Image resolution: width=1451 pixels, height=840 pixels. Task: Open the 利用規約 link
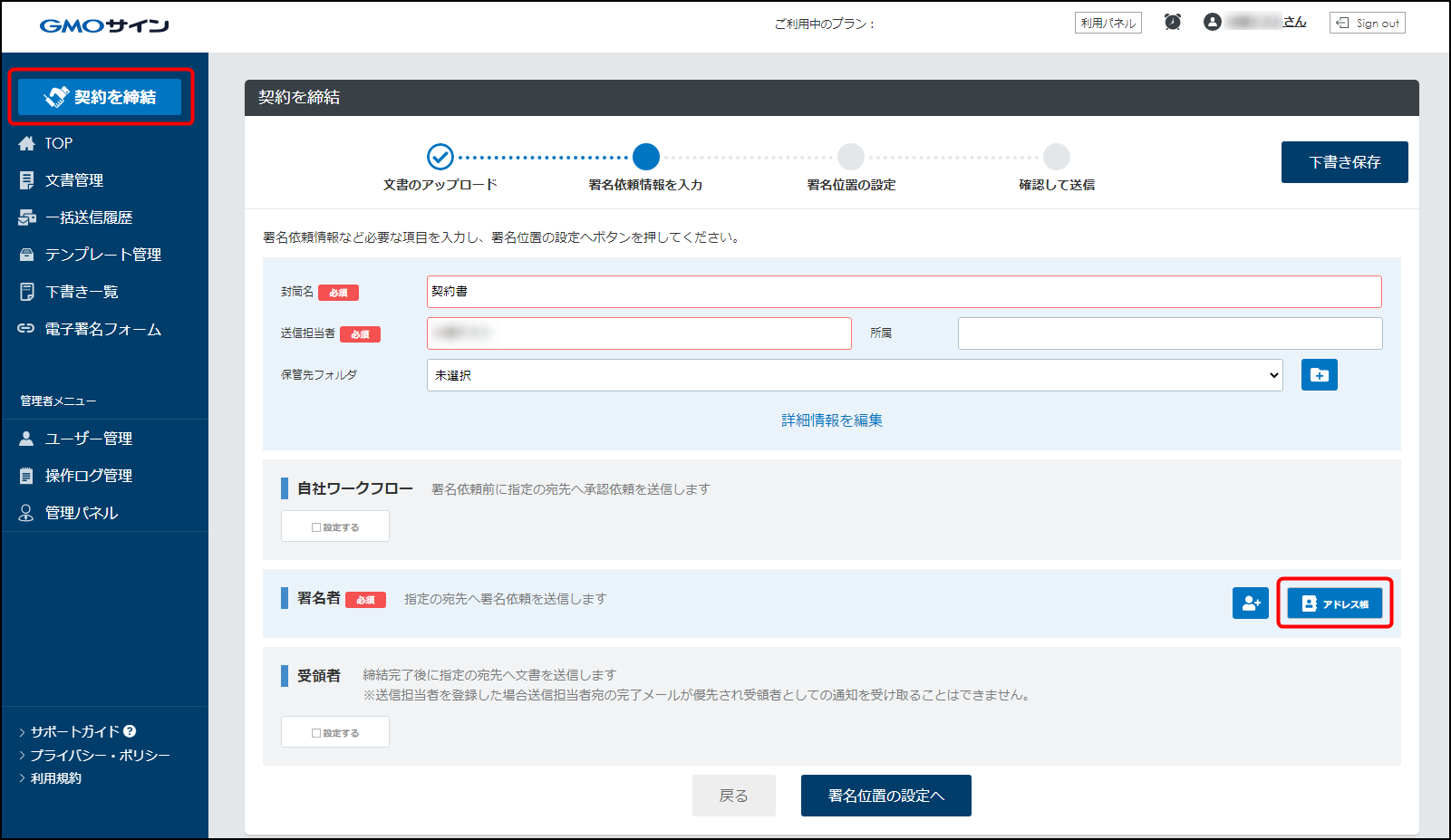point(56,778)
